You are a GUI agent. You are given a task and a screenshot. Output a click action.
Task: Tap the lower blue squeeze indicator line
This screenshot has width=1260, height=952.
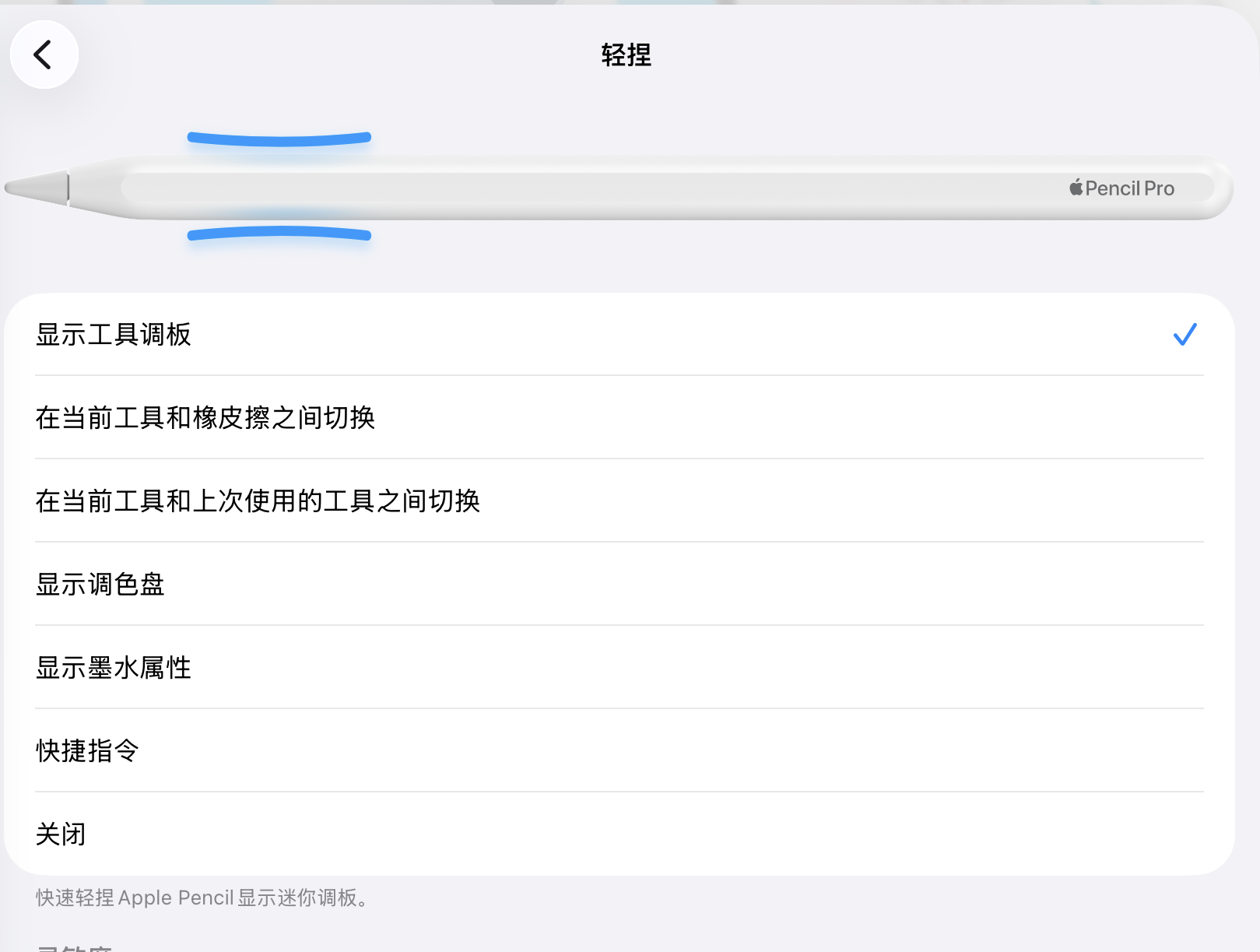(x=279, y=233)
